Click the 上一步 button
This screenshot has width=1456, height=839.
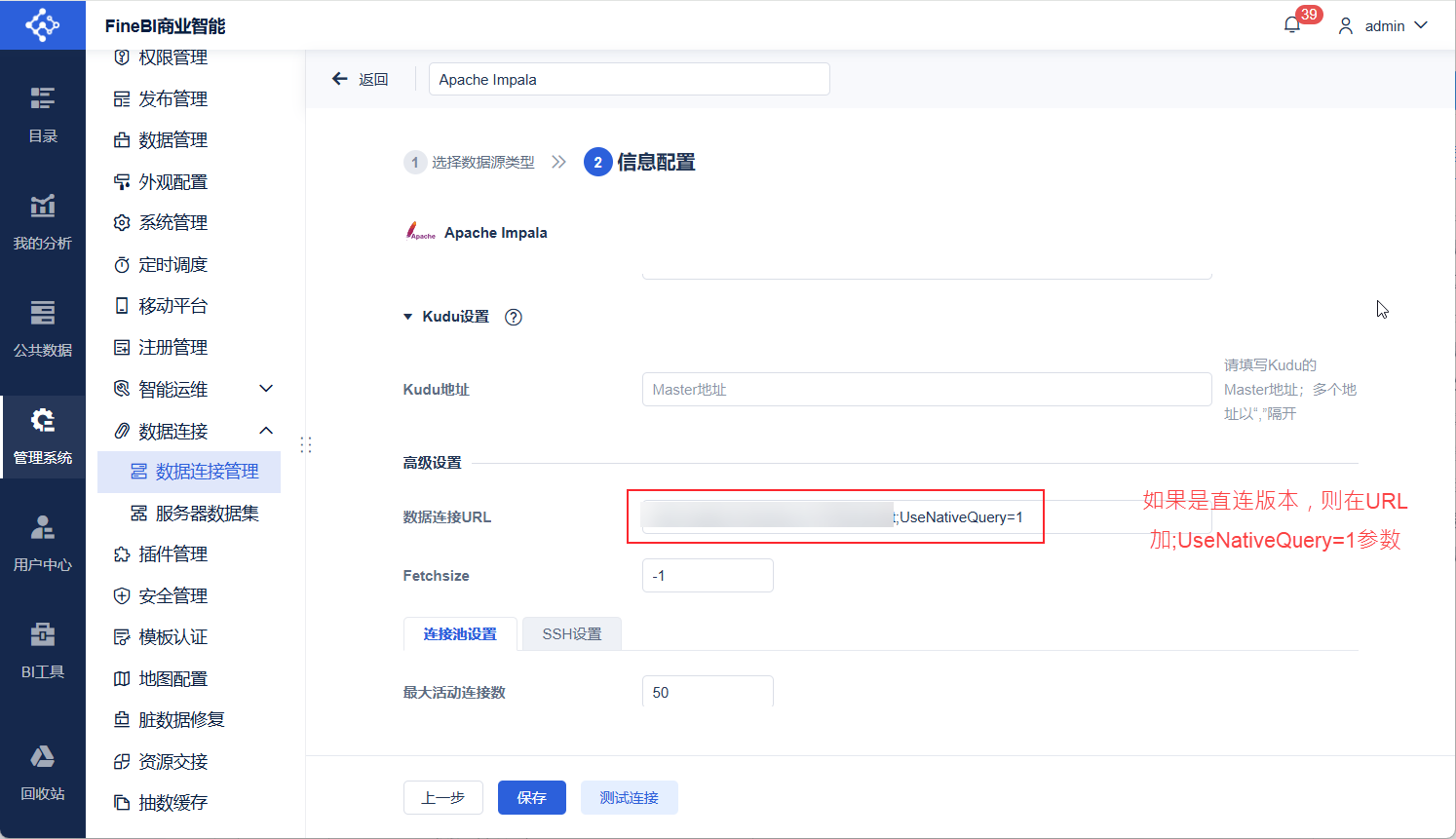[x=443, y=798]
